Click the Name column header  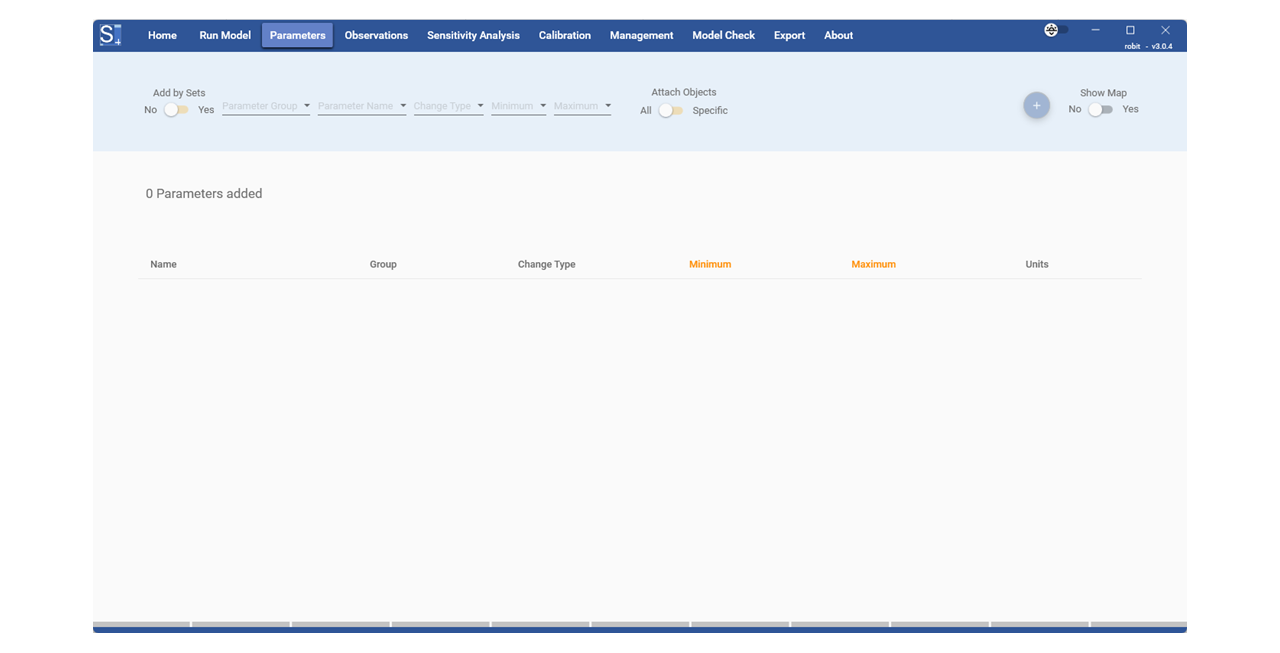[x=163, y=264]
